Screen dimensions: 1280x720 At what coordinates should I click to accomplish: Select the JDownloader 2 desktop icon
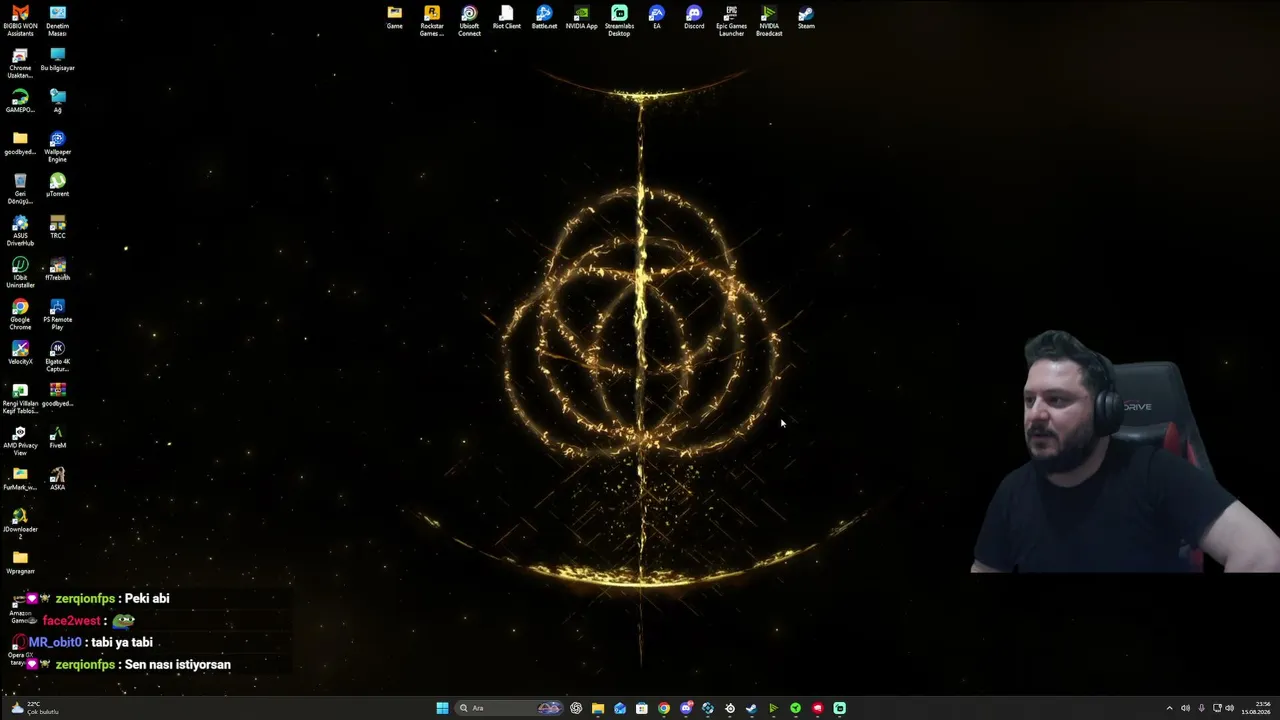pos(20,525)
